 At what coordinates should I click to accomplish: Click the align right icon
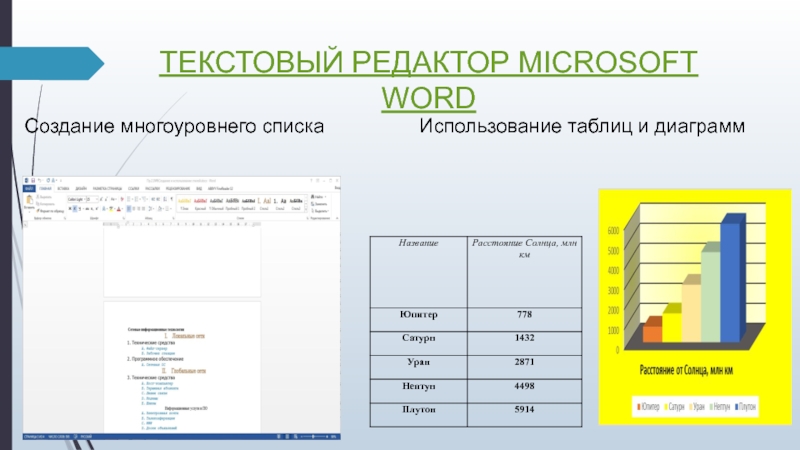(139, 209)
